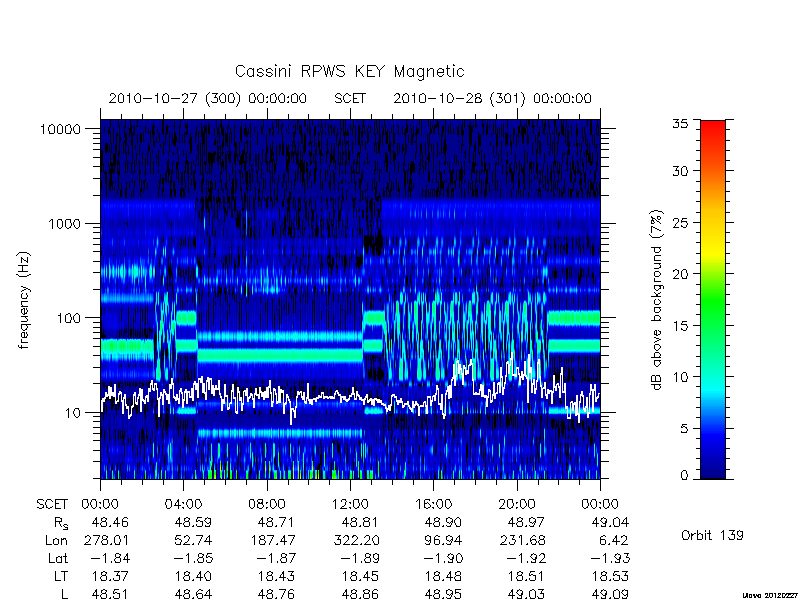Screen dimensions: 800x600
Task: Click the start date '2010-10-27 (300)' header
Action: [x=174, y=98]
